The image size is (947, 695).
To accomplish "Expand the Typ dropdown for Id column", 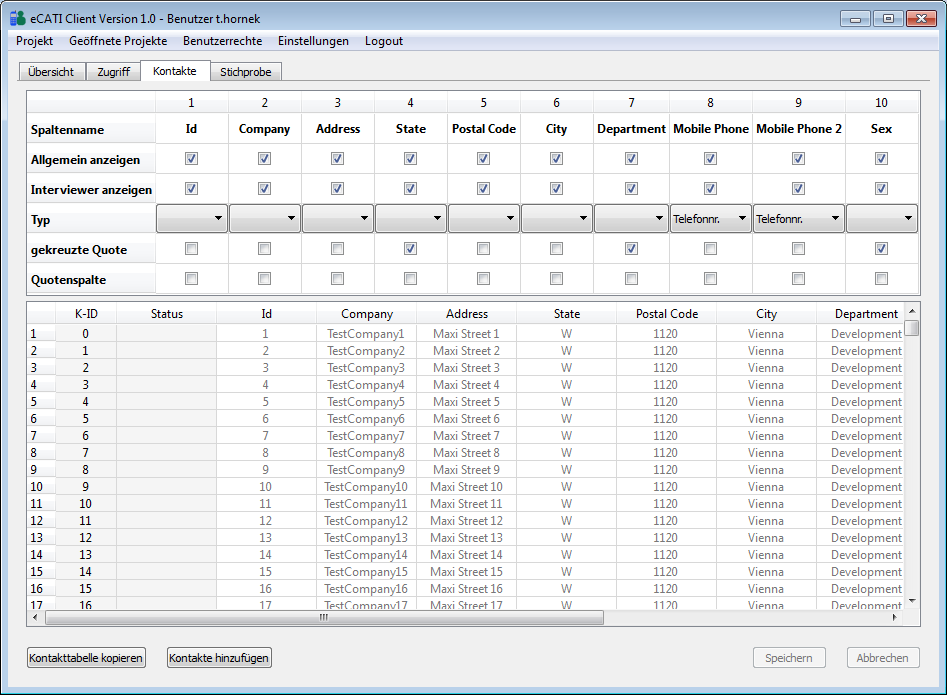I will [x=192, y=218].
